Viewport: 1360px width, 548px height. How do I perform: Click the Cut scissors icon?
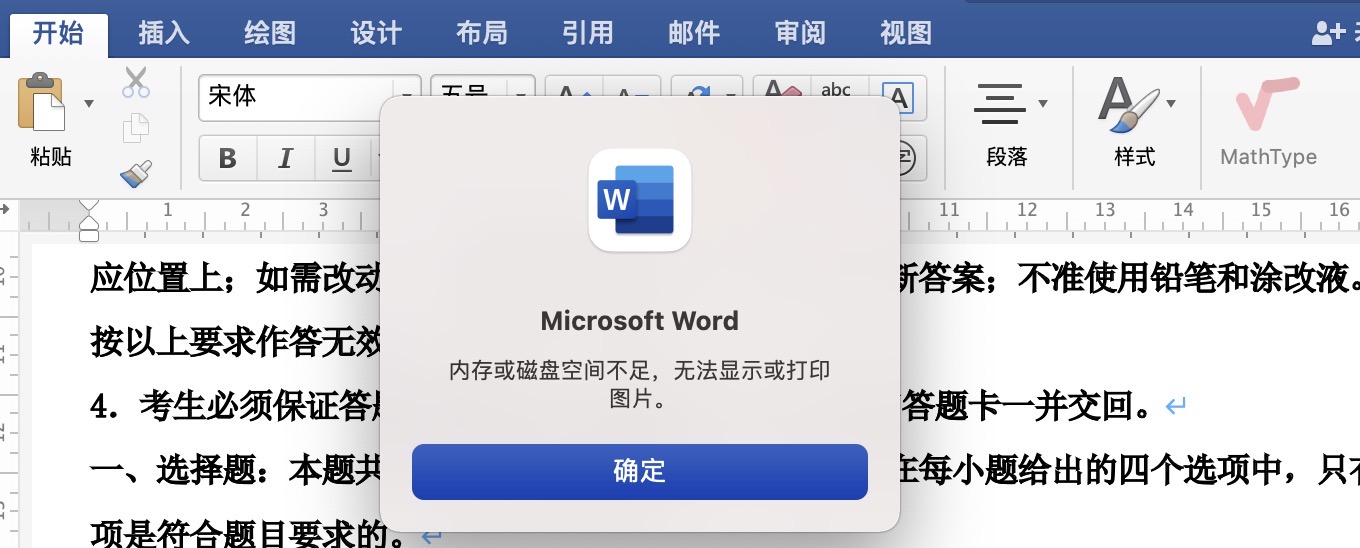[x=135, y=83]
